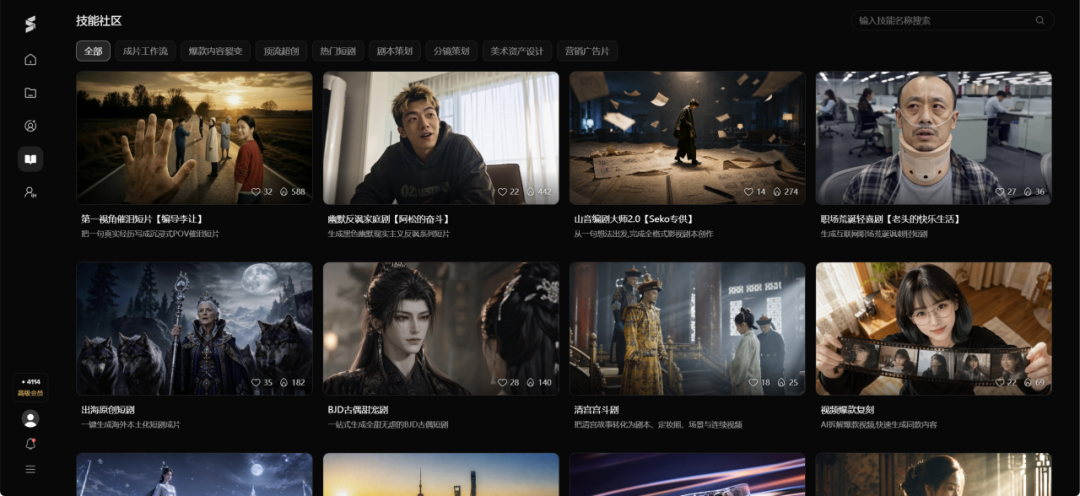The image size is (1080, 496).
Task: Click flame icon on 第一视角催泪短片 card
Action: (284, 192)
